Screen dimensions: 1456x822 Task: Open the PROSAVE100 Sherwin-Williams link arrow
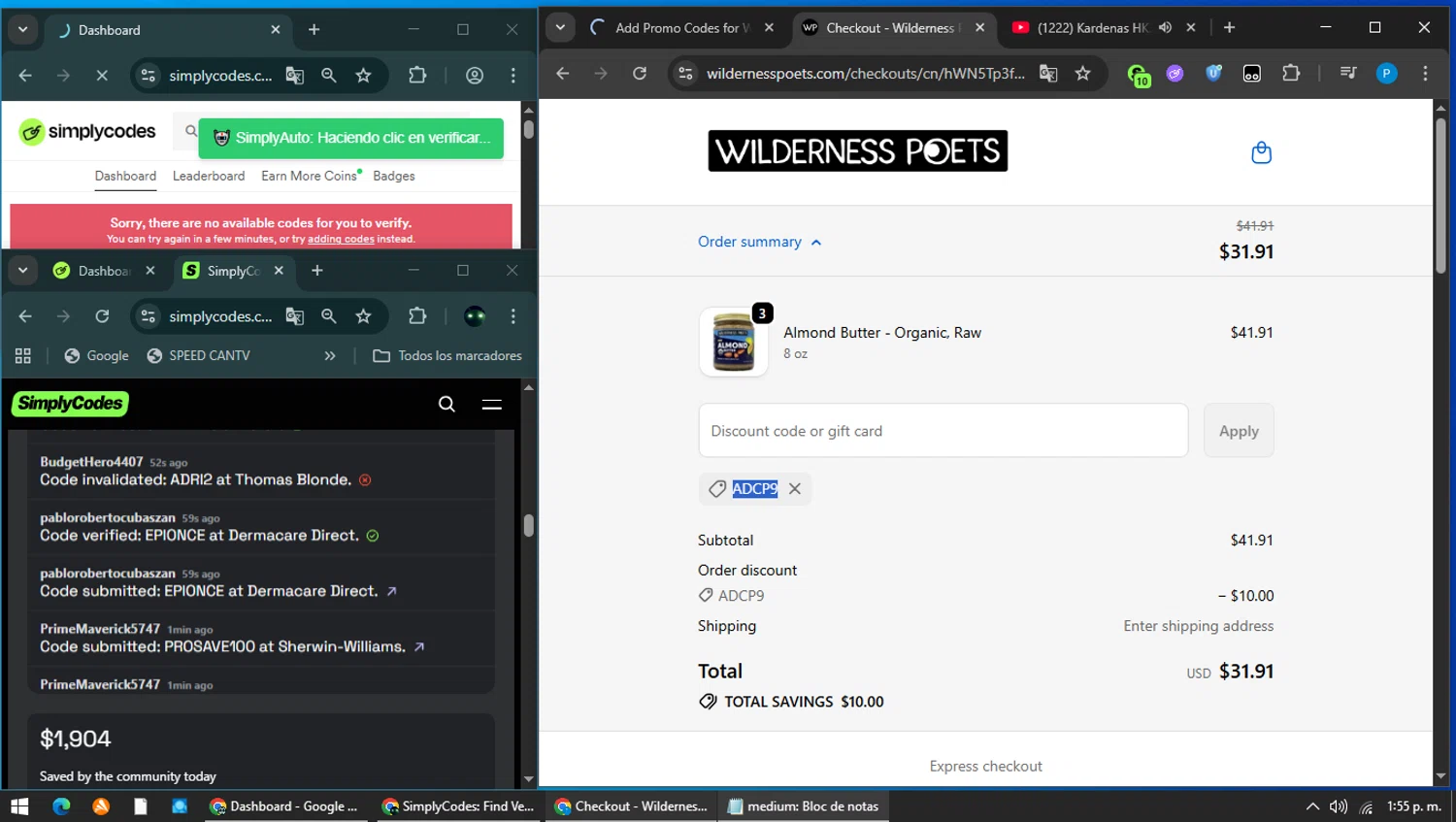pos(419,647)
